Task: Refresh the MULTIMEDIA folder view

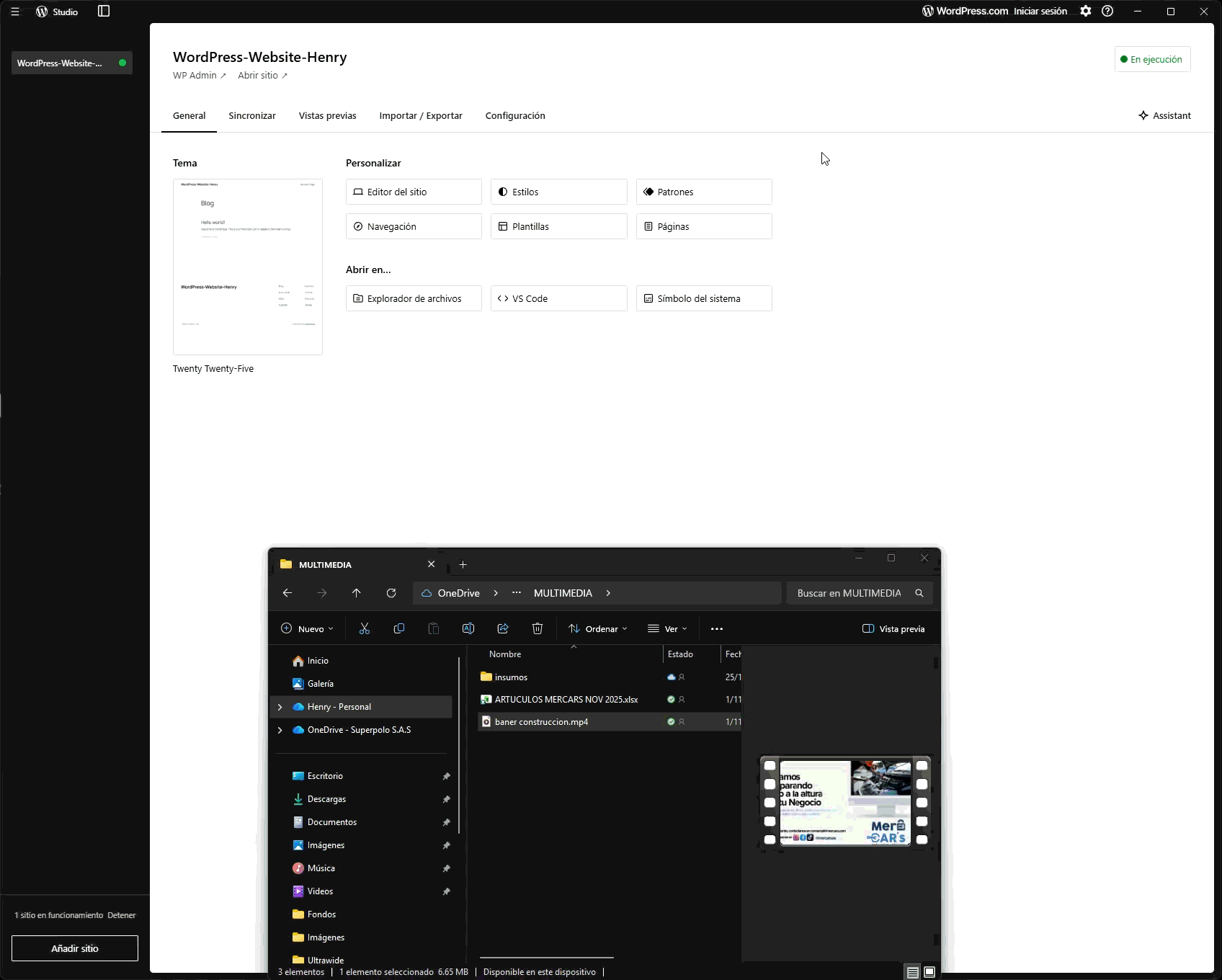Action: (x=391, y=593)
